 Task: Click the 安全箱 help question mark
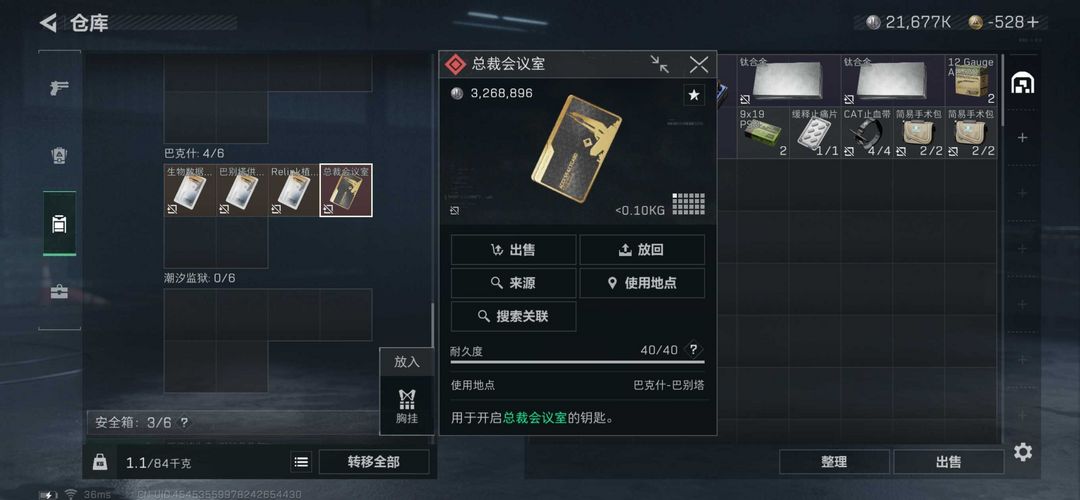click(x=184, y=423)
